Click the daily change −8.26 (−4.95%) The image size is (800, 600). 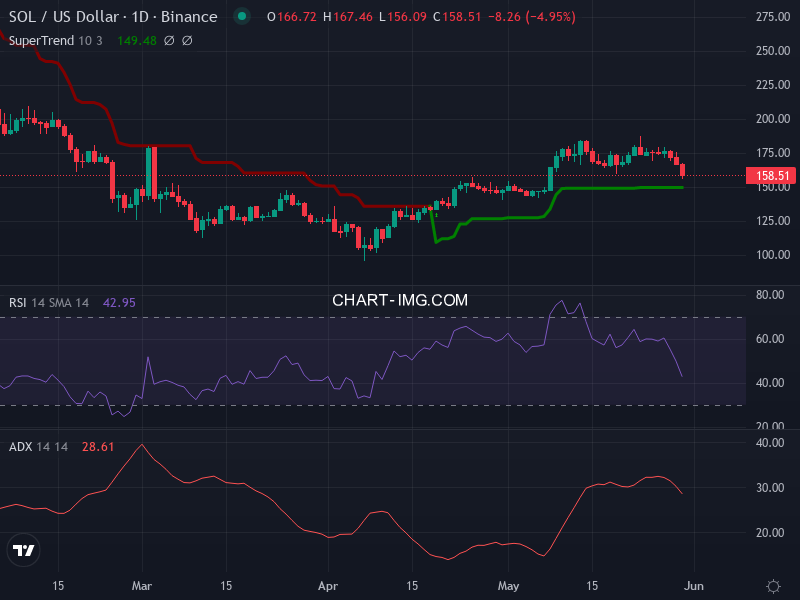532,17
